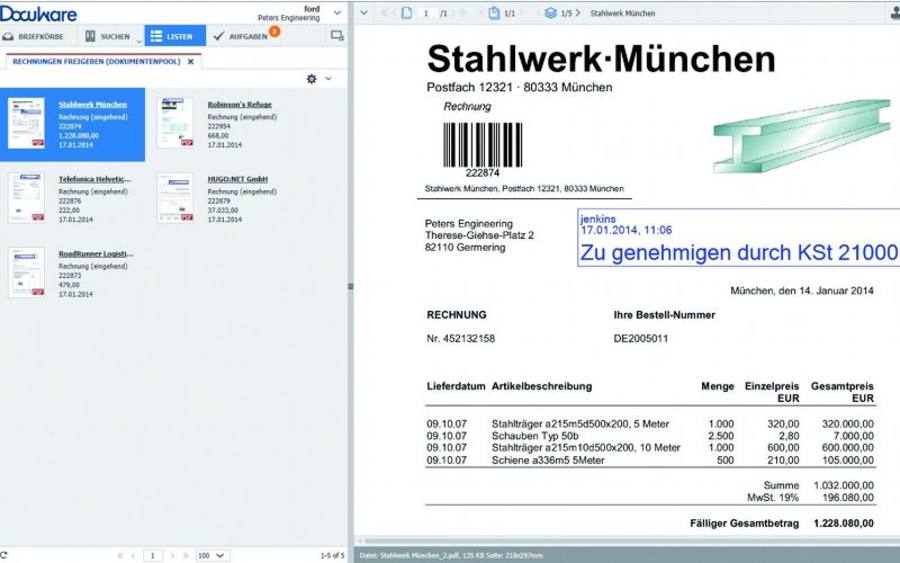
Task: Click the clipboard document icon
Action: pyautogui.click(x=494, y=13)
